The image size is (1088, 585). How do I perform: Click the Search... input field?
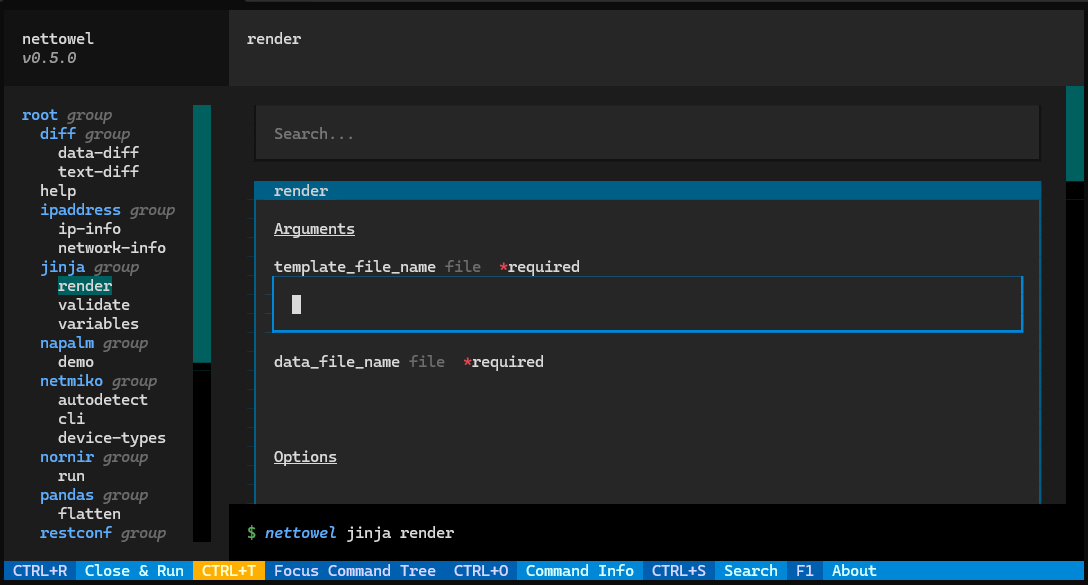(x=647, y=133)
